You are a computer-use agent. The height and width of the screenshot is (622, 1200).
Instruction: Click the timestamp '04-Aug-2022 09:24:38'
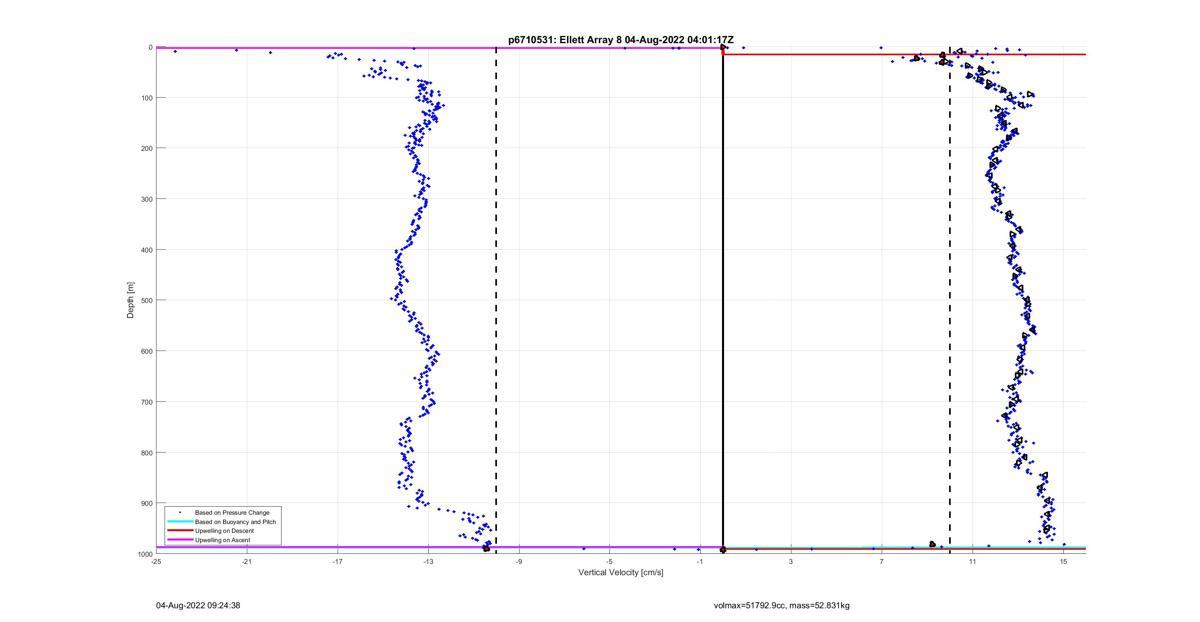click(198, 605)
